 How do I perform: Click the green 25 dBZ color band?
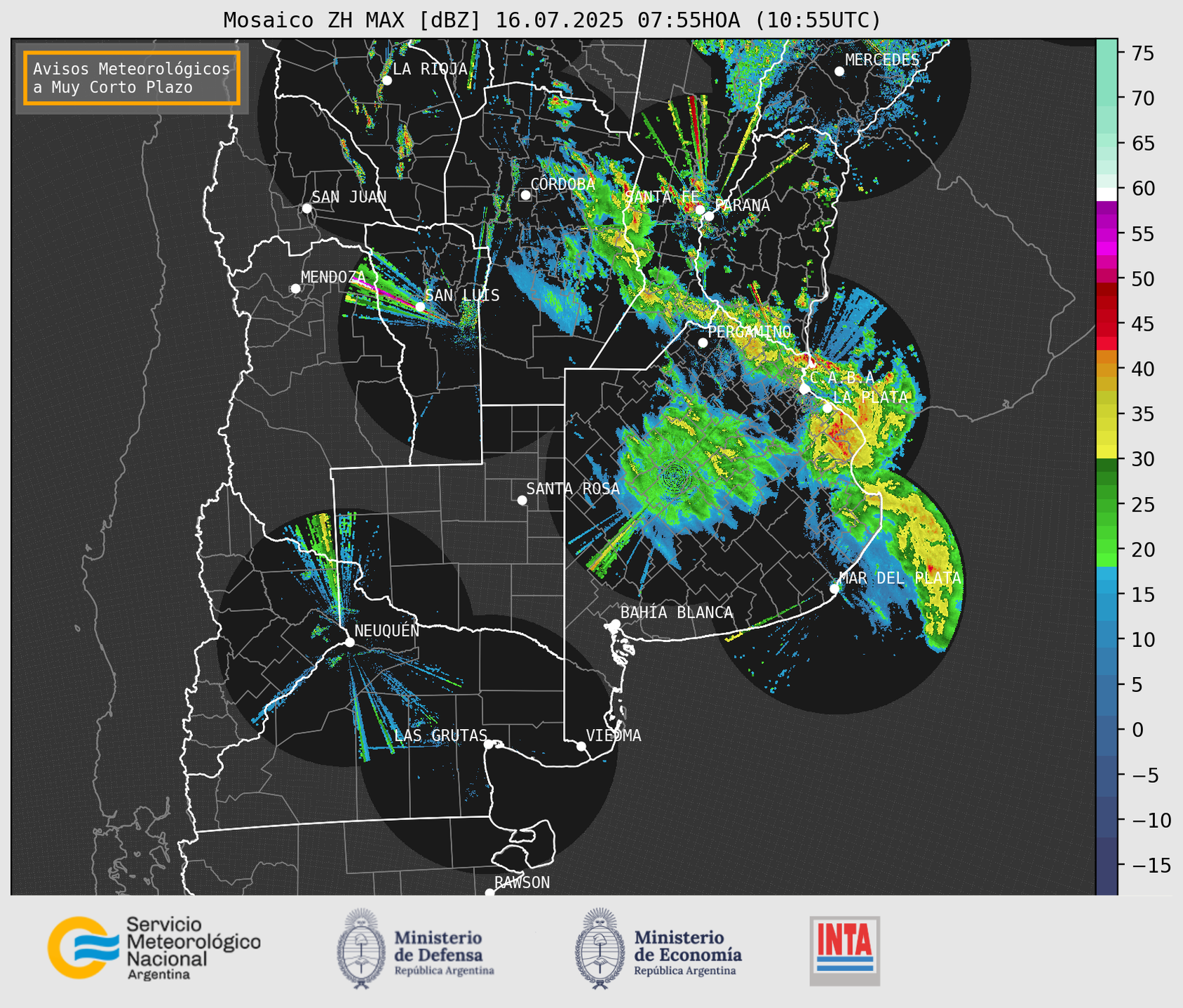pyautogui.click(x=1107, y=505)
